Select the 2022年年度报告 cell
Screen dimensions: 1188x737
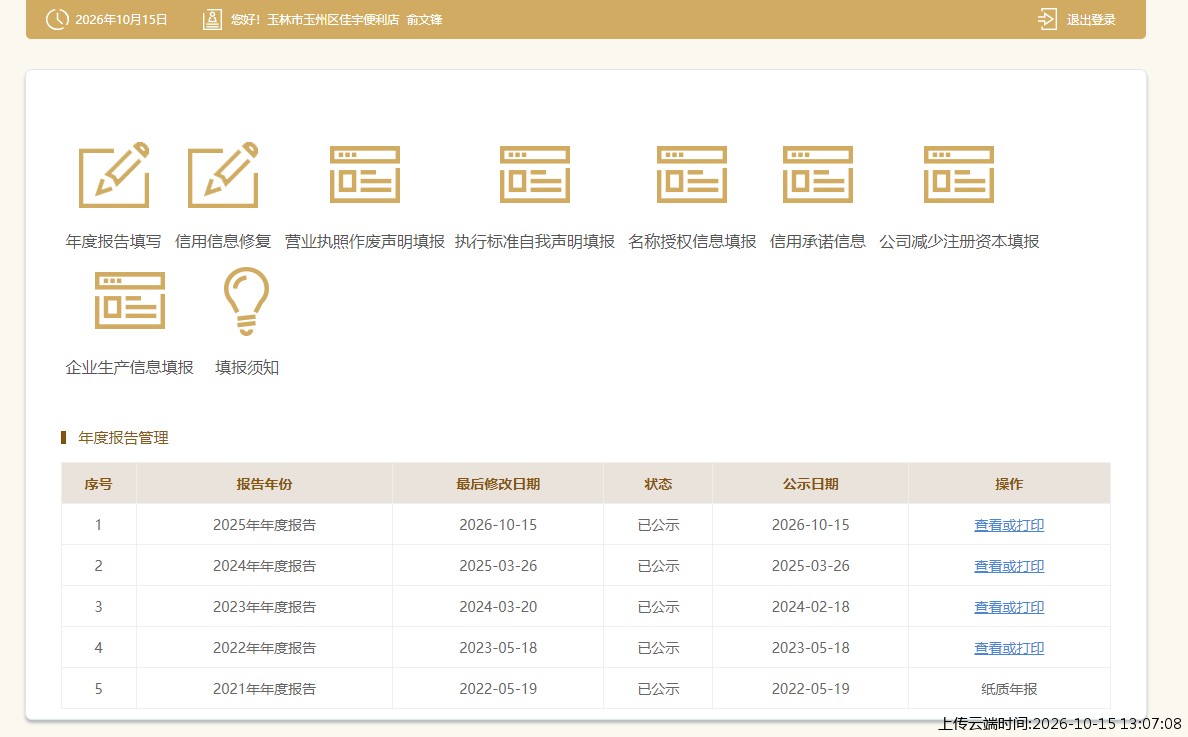coord(264,648)
